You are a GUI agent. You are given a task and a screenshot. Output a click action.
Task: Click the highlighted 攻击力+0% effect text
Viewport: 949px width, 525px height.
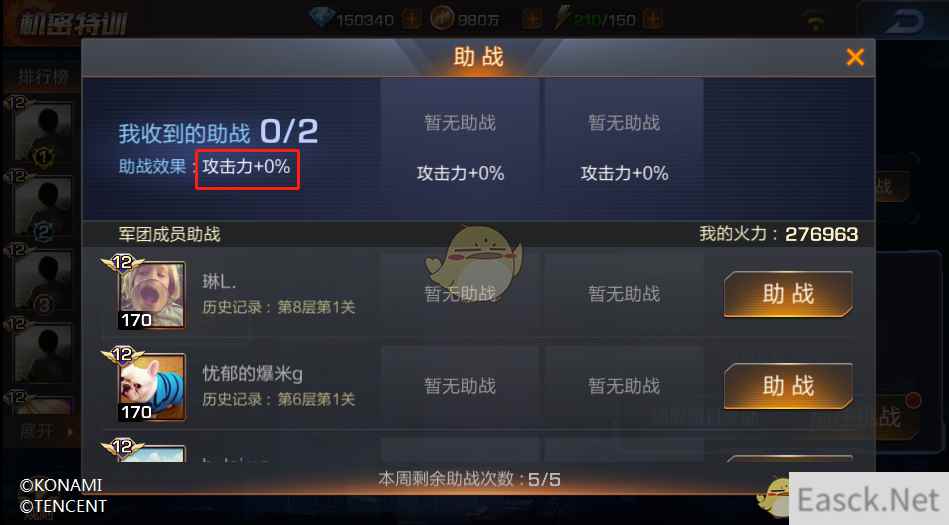click(246, 167)
